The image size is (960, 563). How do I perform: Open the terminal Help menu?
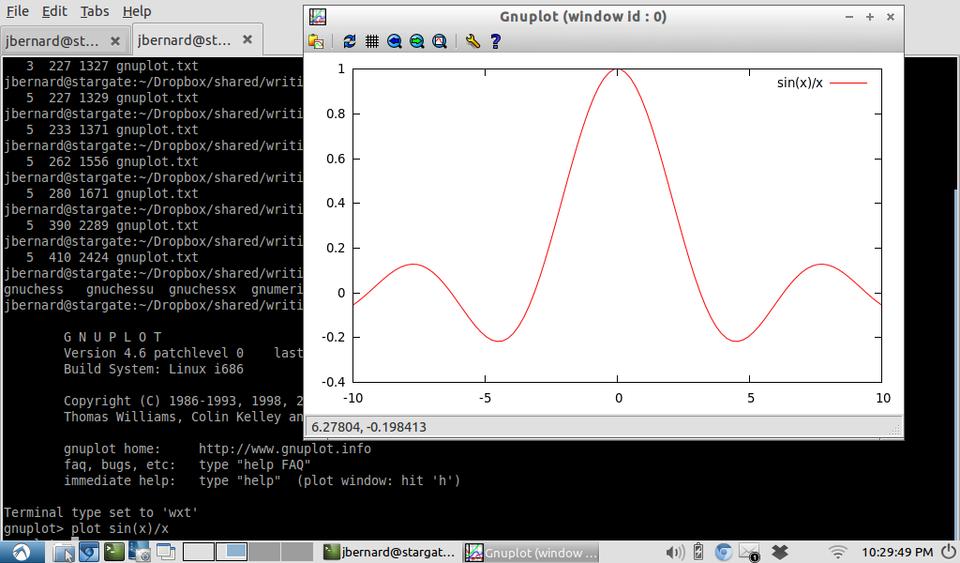tap(137, 11)
